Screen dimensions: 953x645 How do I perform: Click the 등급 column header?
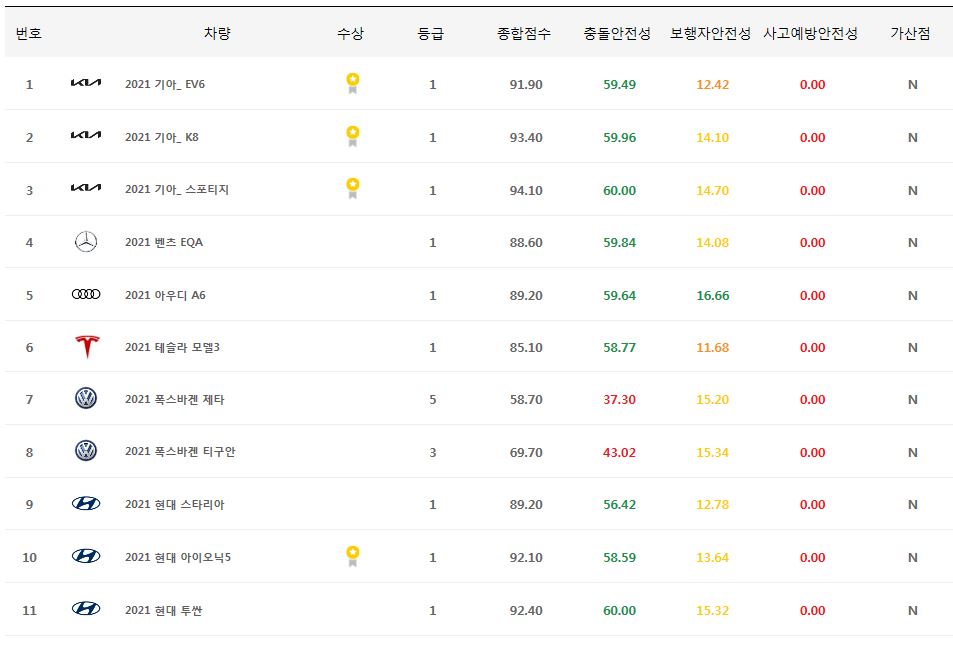[x=431, y=33]
